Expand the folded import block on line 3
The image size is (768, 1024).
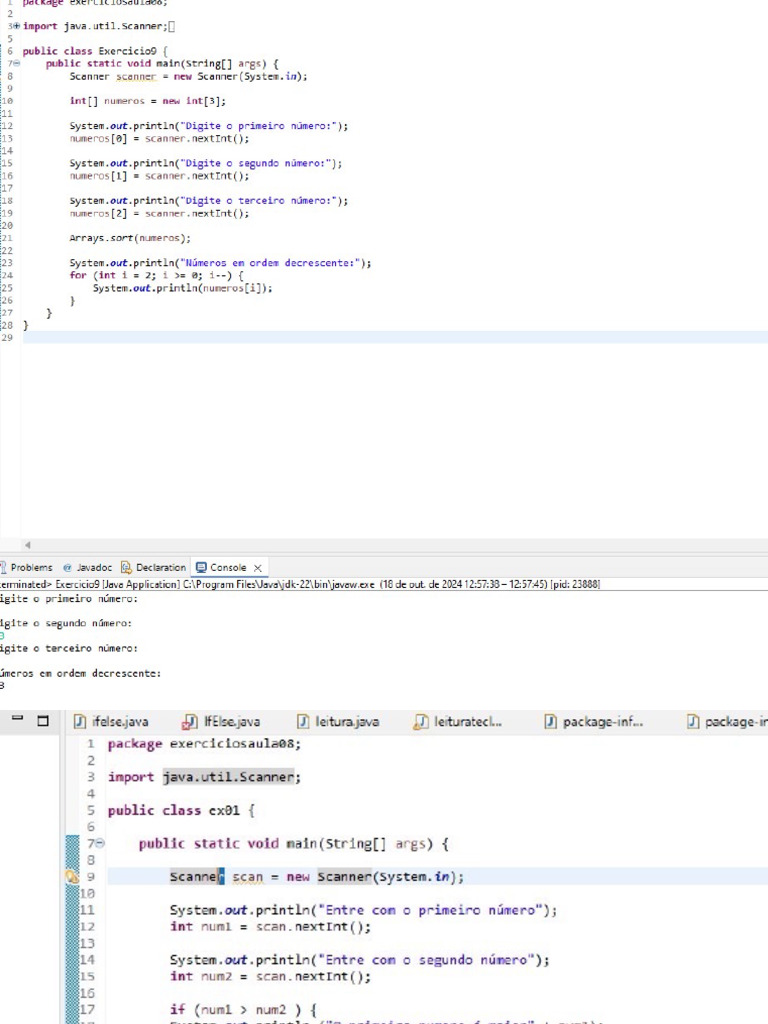(16, 25)
